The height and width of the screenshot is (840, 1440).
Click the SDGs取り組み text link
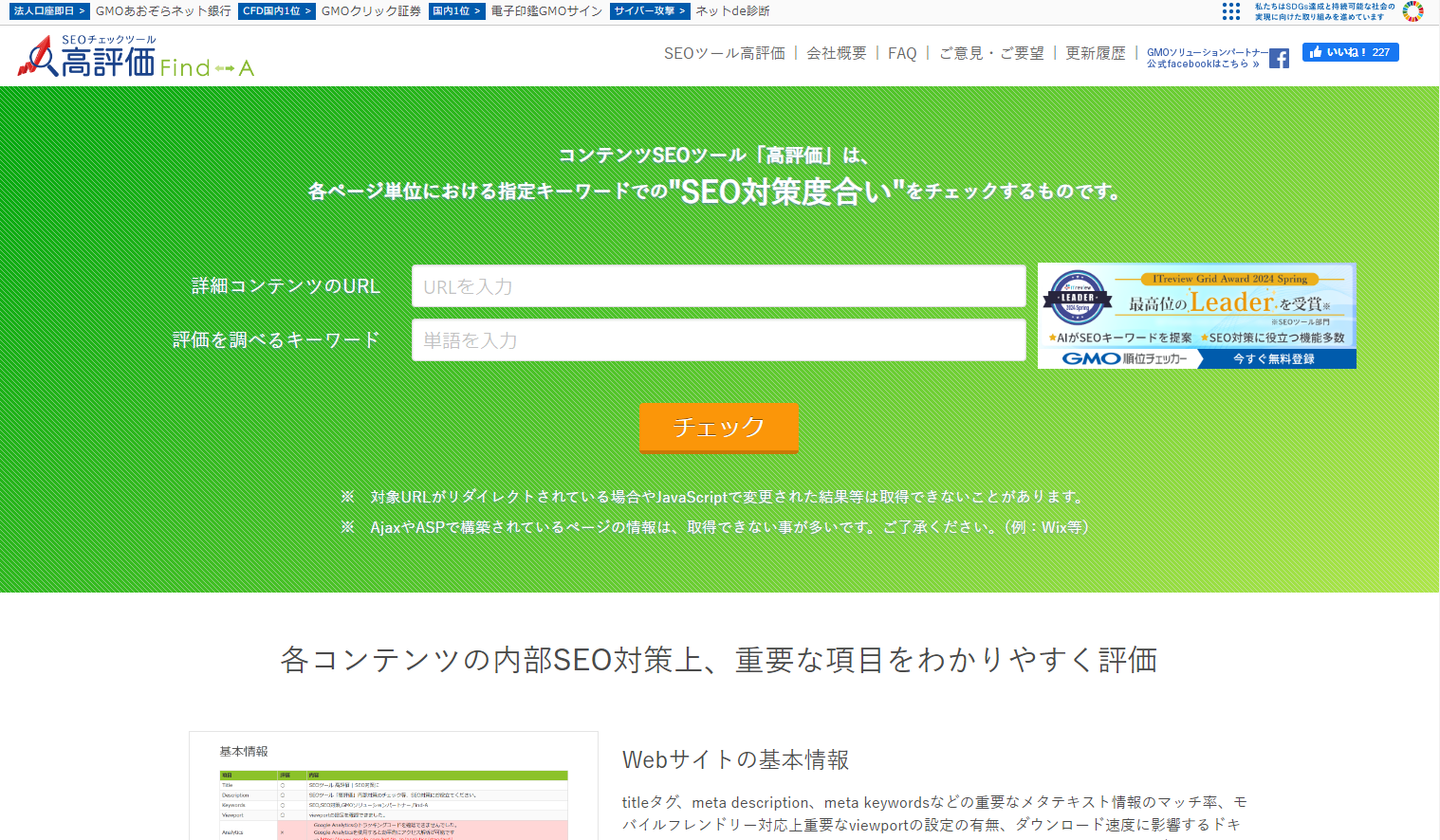click(x=1324, y=11)
